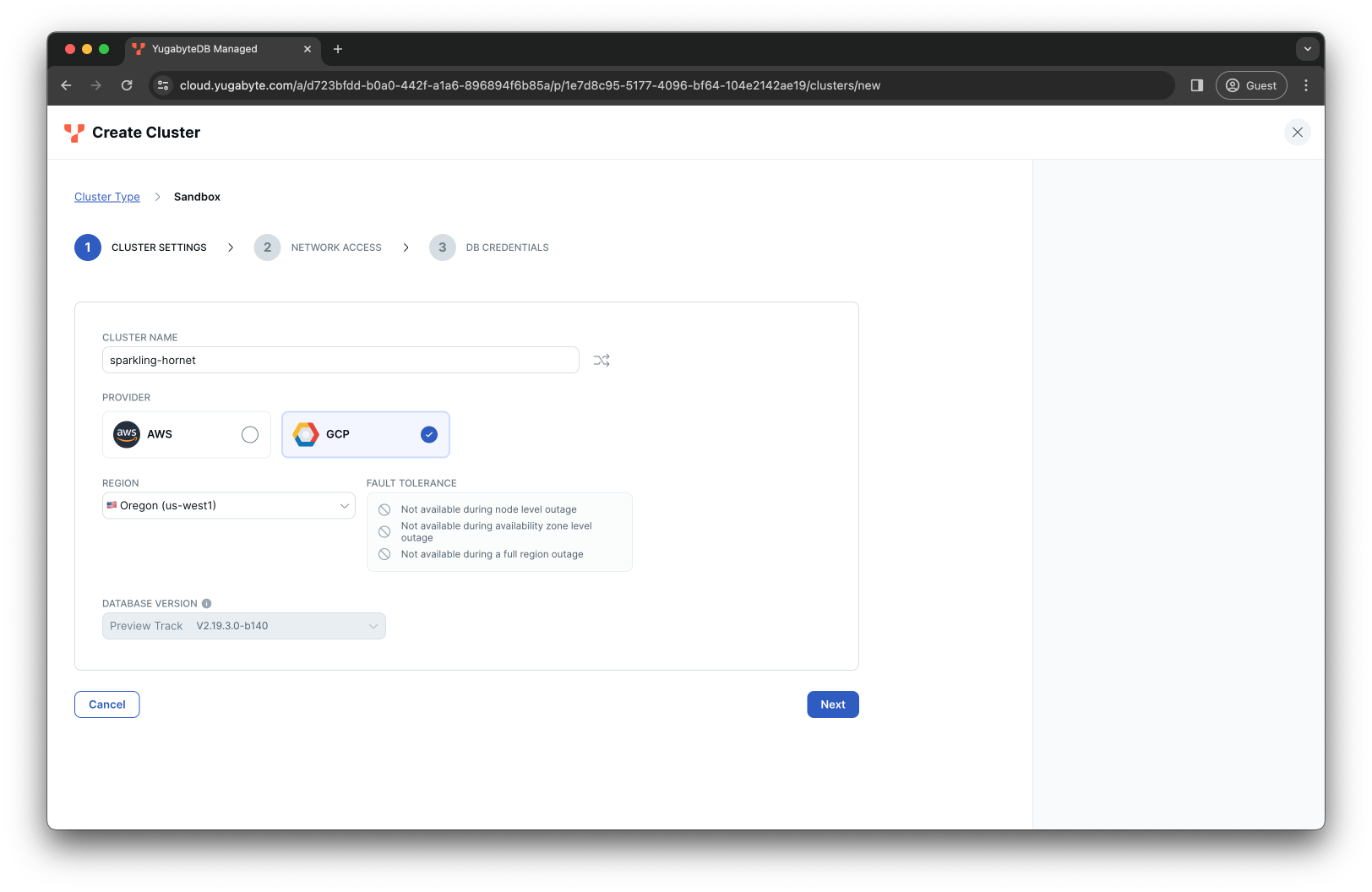The height and width of the screenshot is (892, 1372).
Task: Switch to the Network Access step
Action: tap(335, 247)
